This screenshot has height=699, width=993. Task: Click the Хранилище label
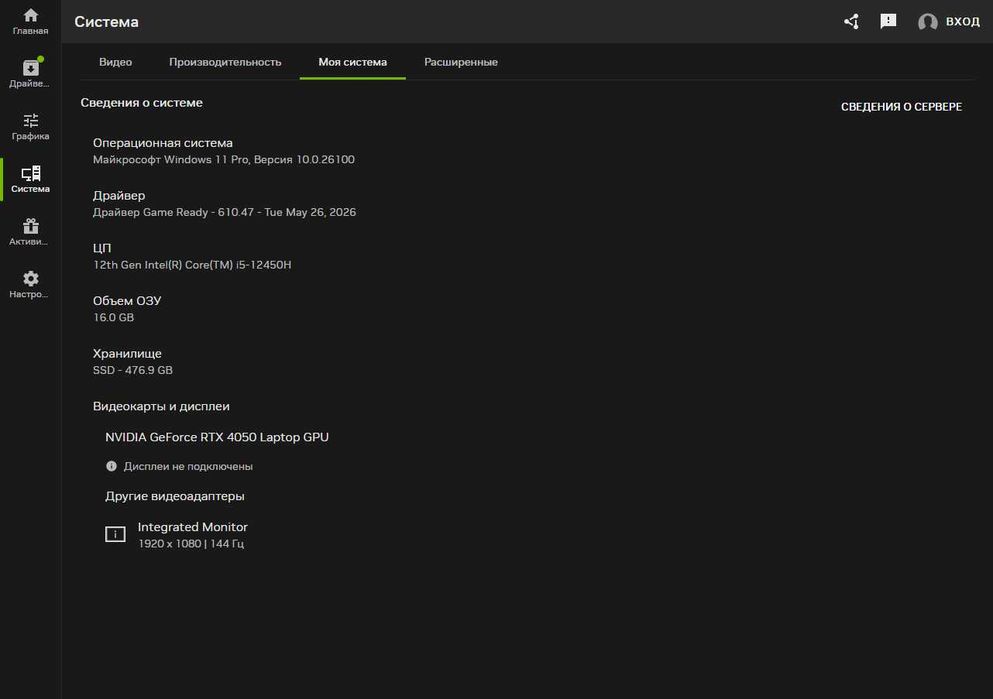tap(127, 353)
